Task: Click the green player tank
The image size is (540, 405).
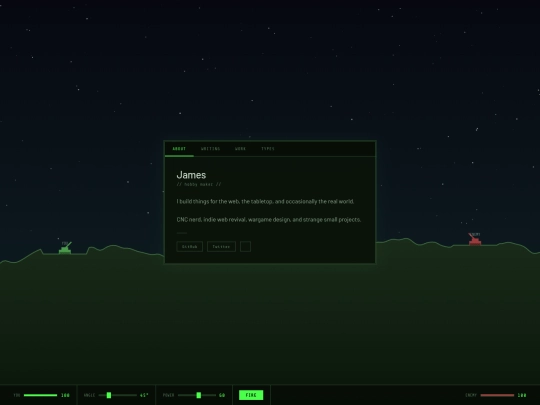Action: [65, 248]
